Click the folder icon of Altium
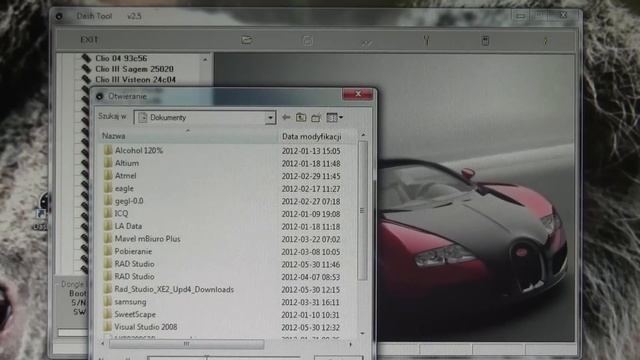640x360 pixels. point(108,163)
